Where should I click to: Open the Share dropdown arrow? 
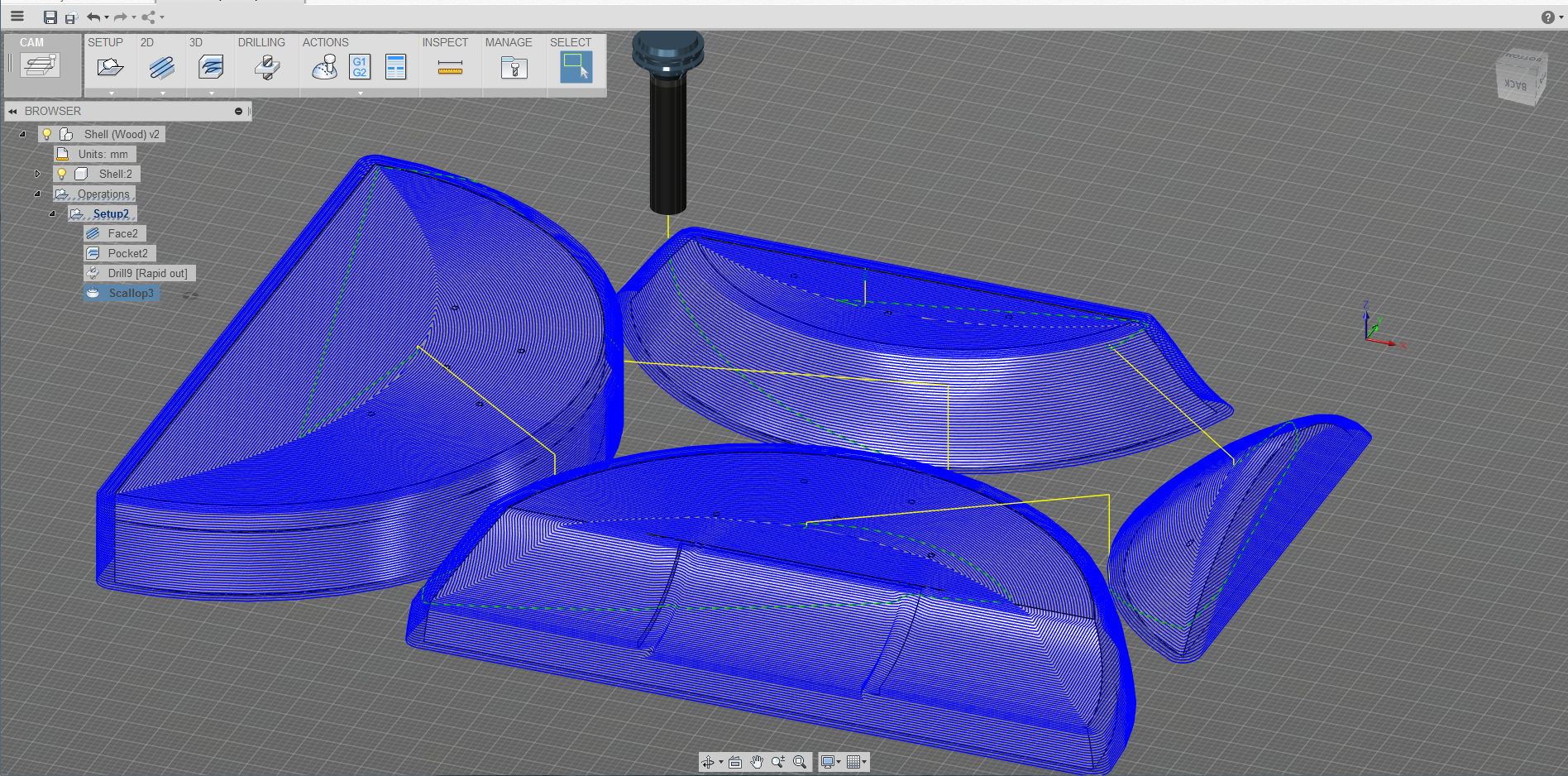(162, 17)
